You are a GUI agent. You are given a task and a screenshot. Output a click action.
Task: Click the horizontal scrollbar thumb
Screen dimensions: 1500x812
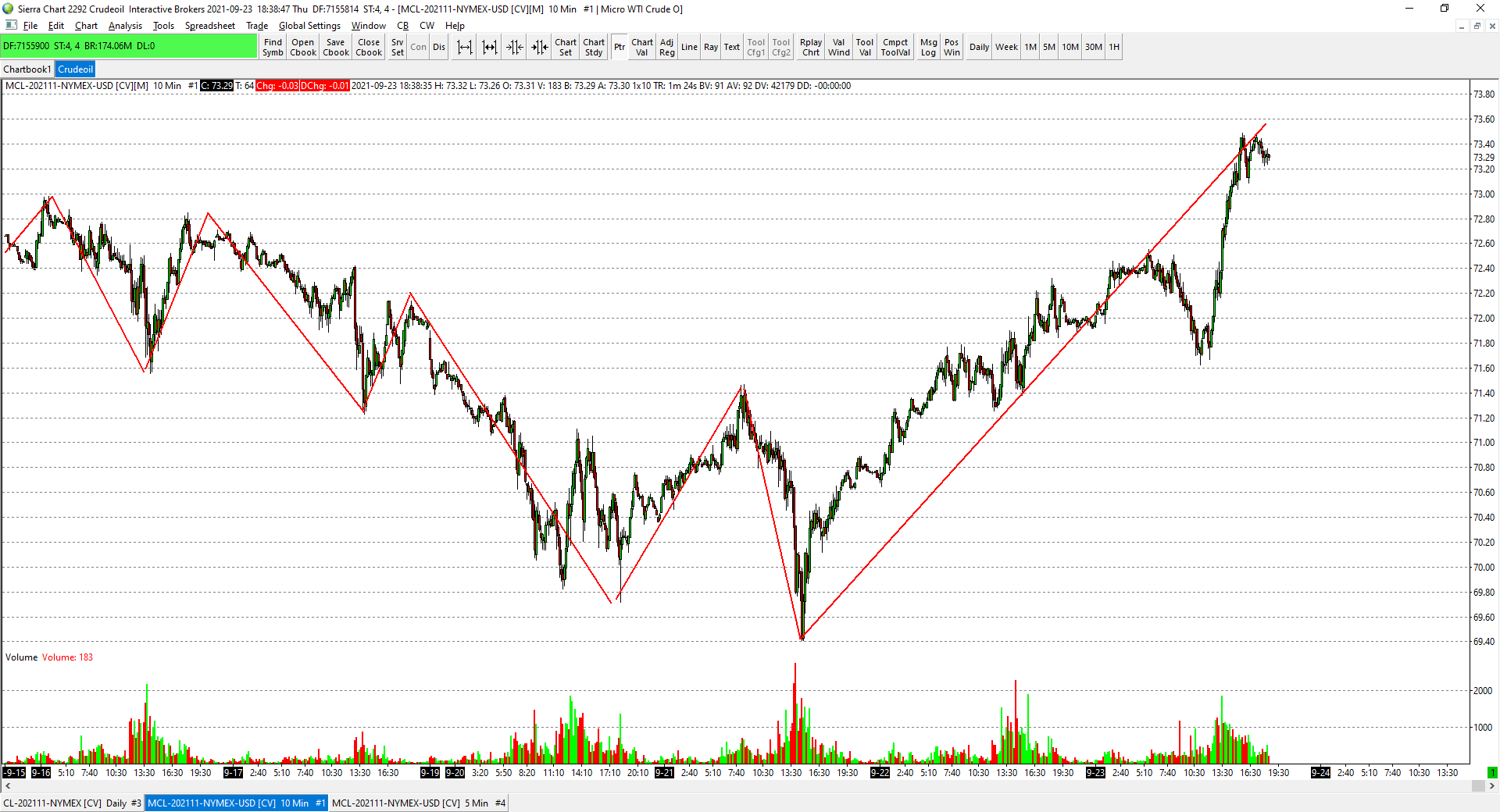1478,786
